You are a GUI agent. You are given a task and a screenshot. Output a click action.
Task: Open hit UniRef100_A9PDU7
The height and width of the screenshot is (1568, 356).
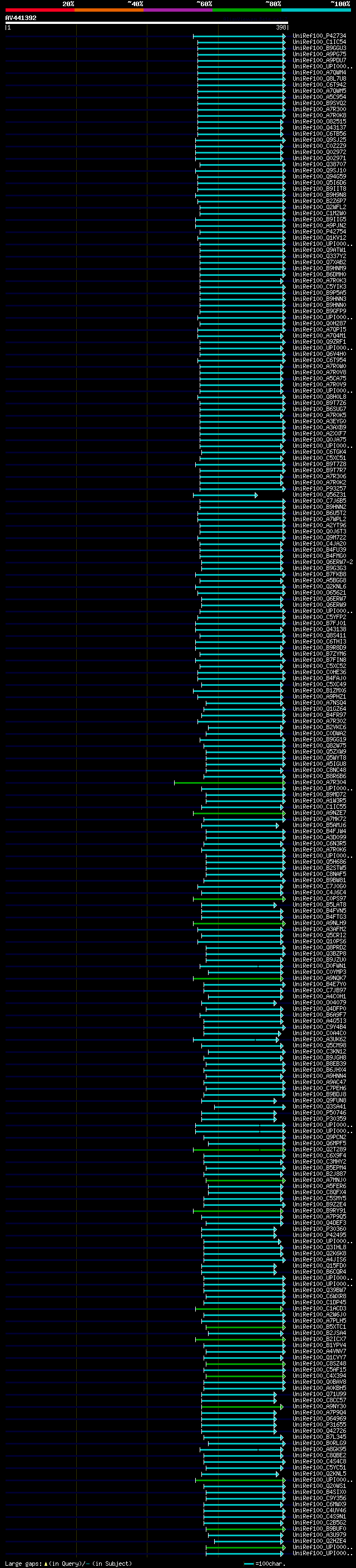(319, 60)
